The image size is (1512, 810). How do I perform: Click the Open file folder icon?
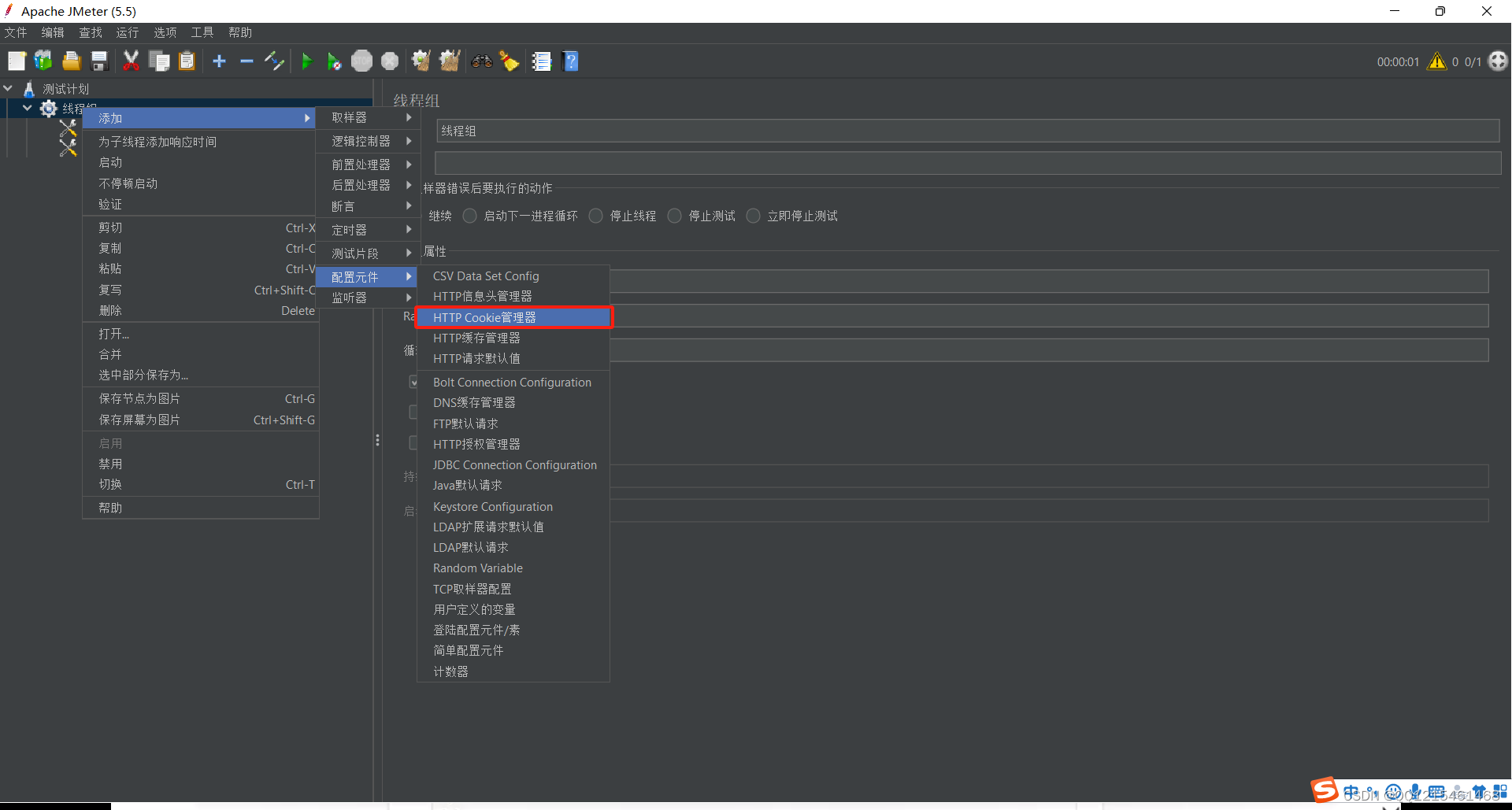click(x=72, y=61)
